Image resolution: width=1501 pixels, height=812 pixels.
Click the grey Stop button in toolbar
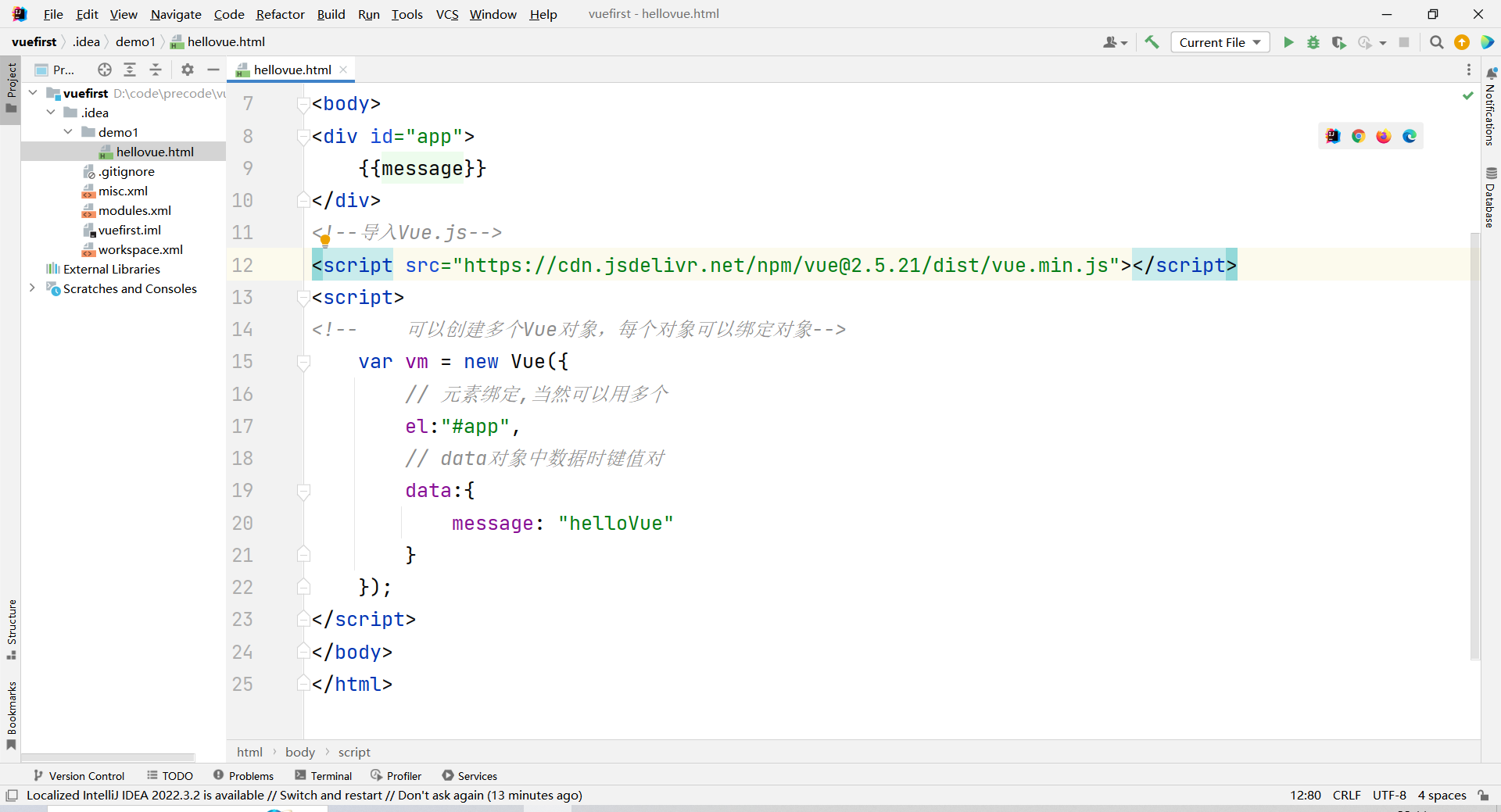(x=1404, y=42)
